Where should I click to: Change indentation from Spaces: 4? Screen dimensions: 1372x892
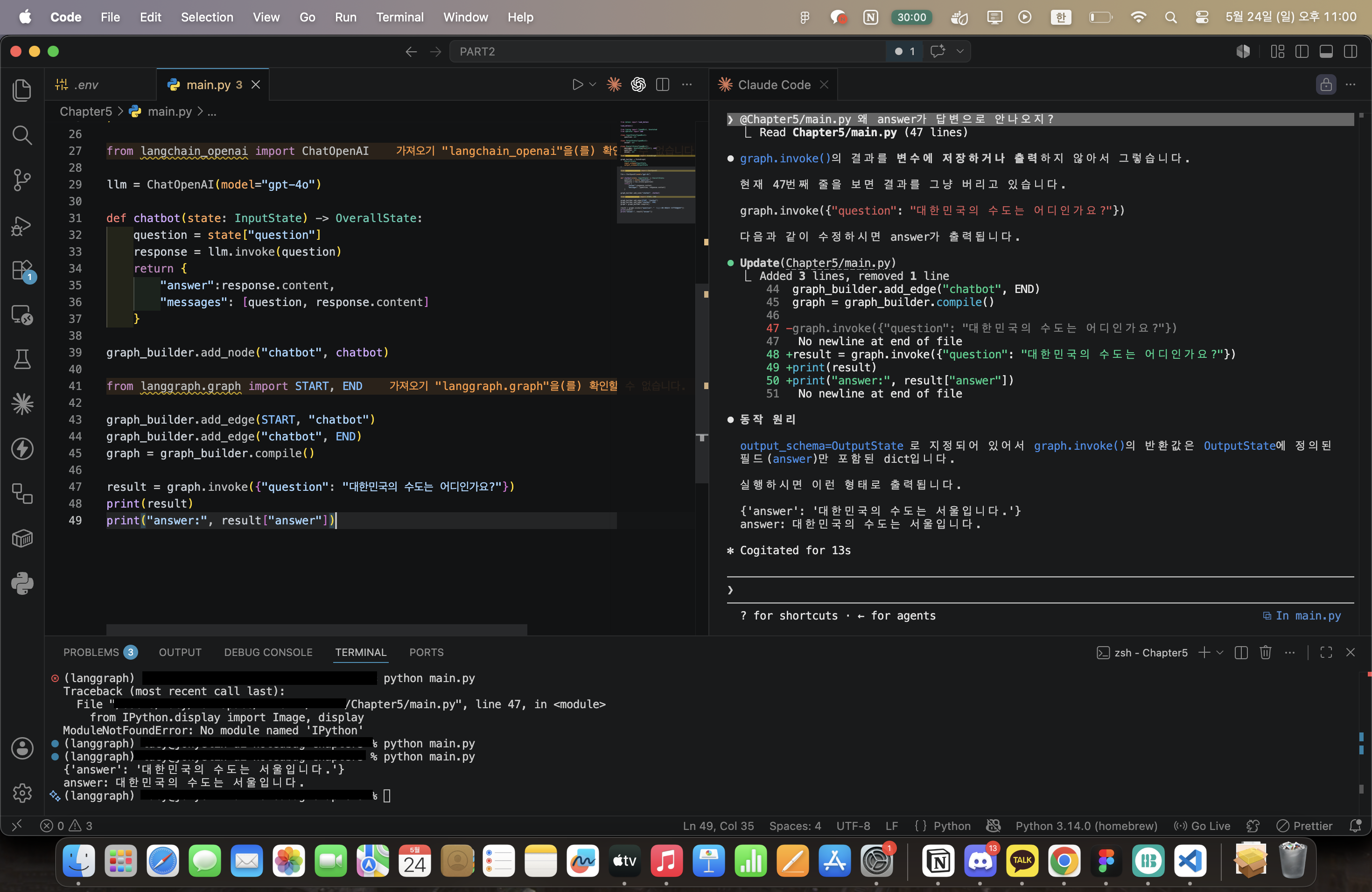[795, 826]
